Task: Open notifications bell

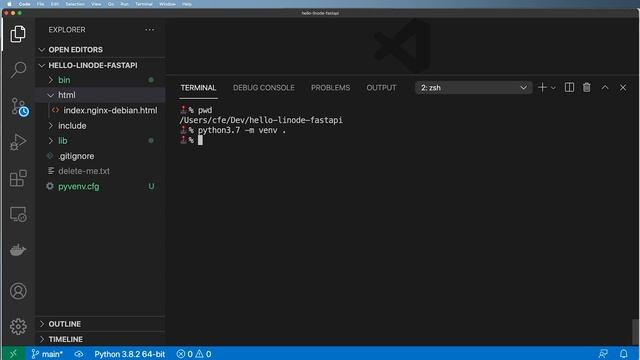Action: (x=623, y=353)
